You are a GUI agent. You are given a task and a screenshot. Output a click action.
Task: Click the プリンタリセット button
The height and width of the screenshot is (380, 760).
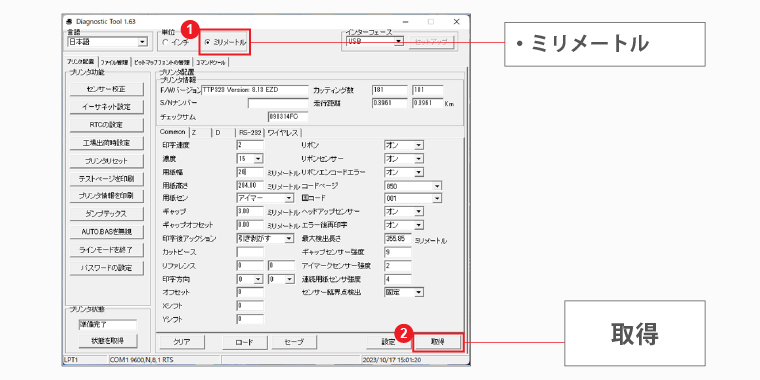[107, 161]
